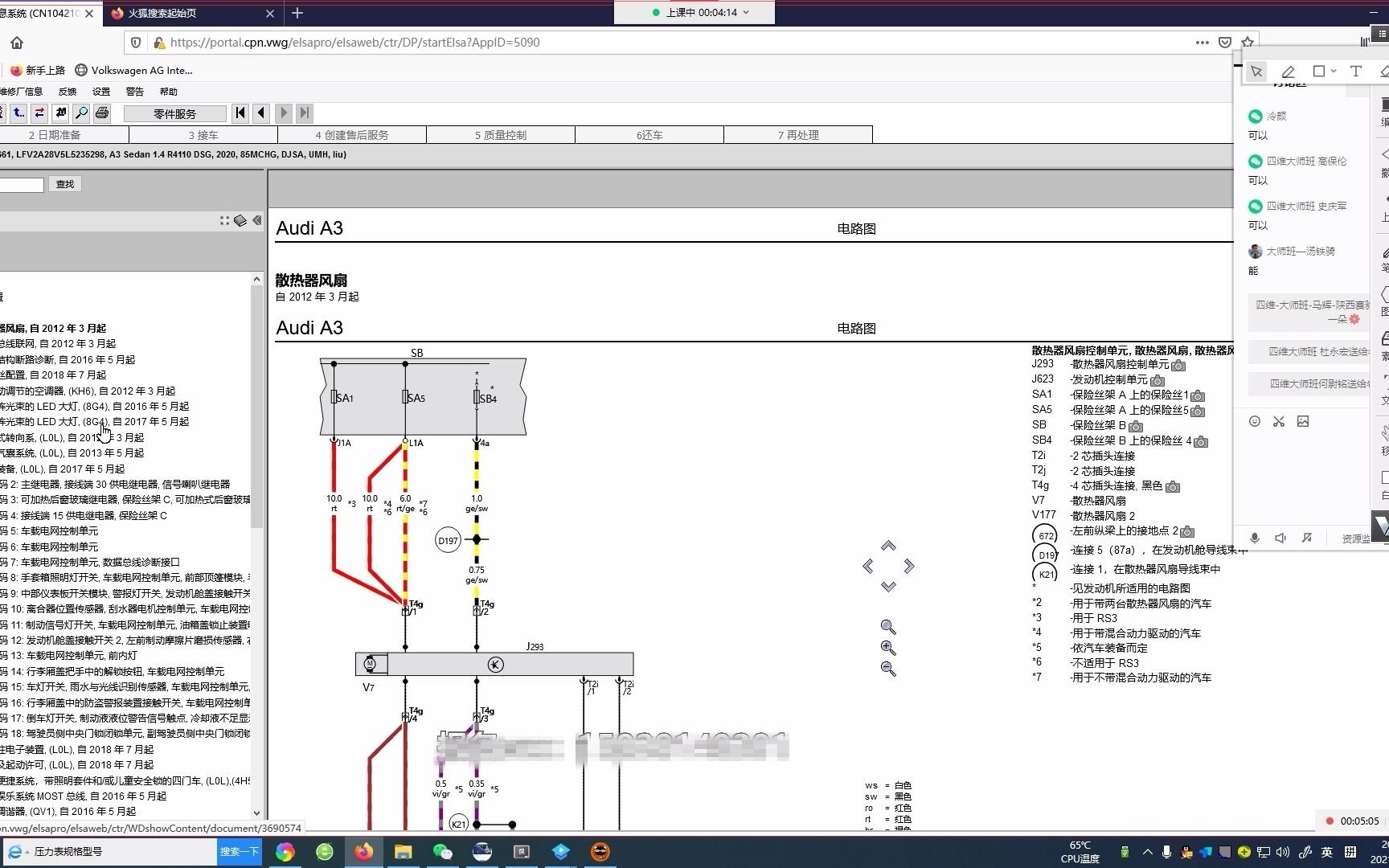Click the plain magnifier reset-zoom icon
Viewport: 1389px width, 868px height.
click(888, 627)
